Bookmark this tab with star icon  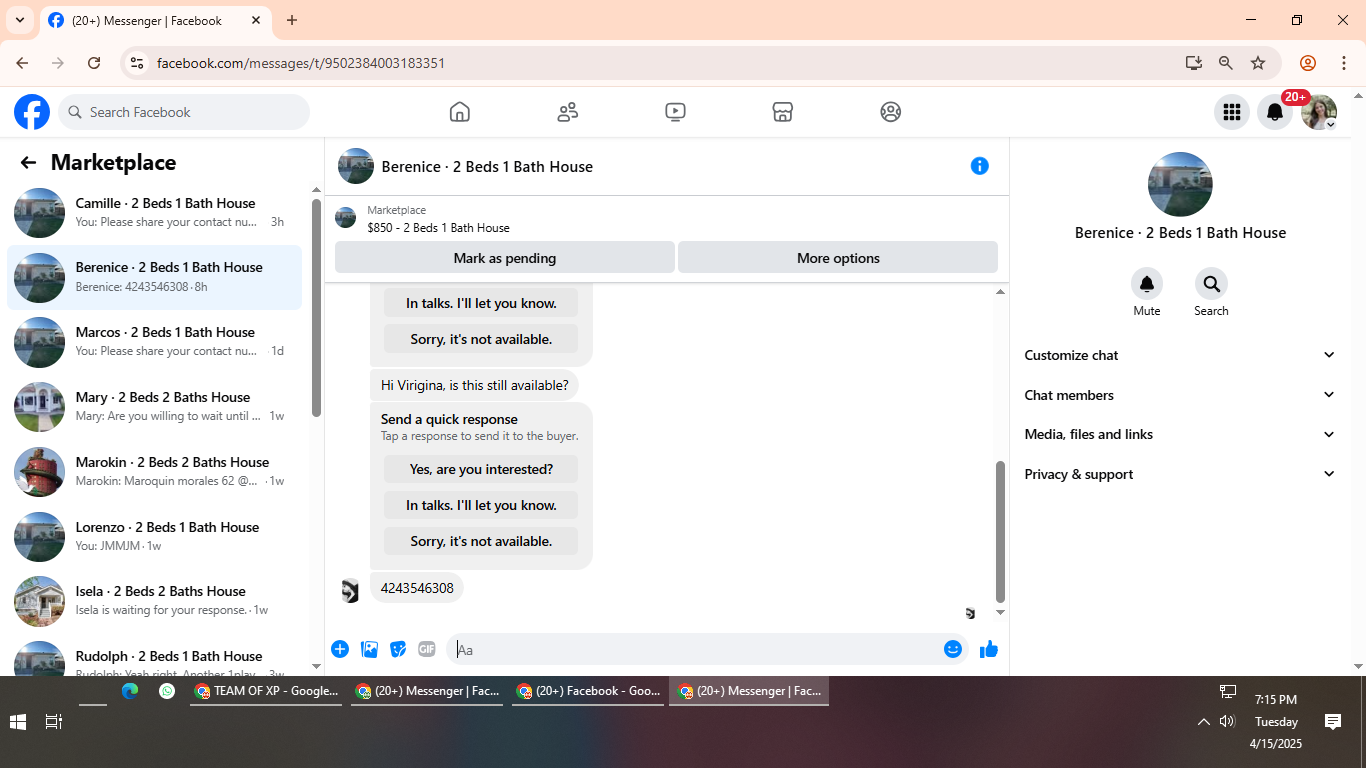click(x=1258, y=63)
